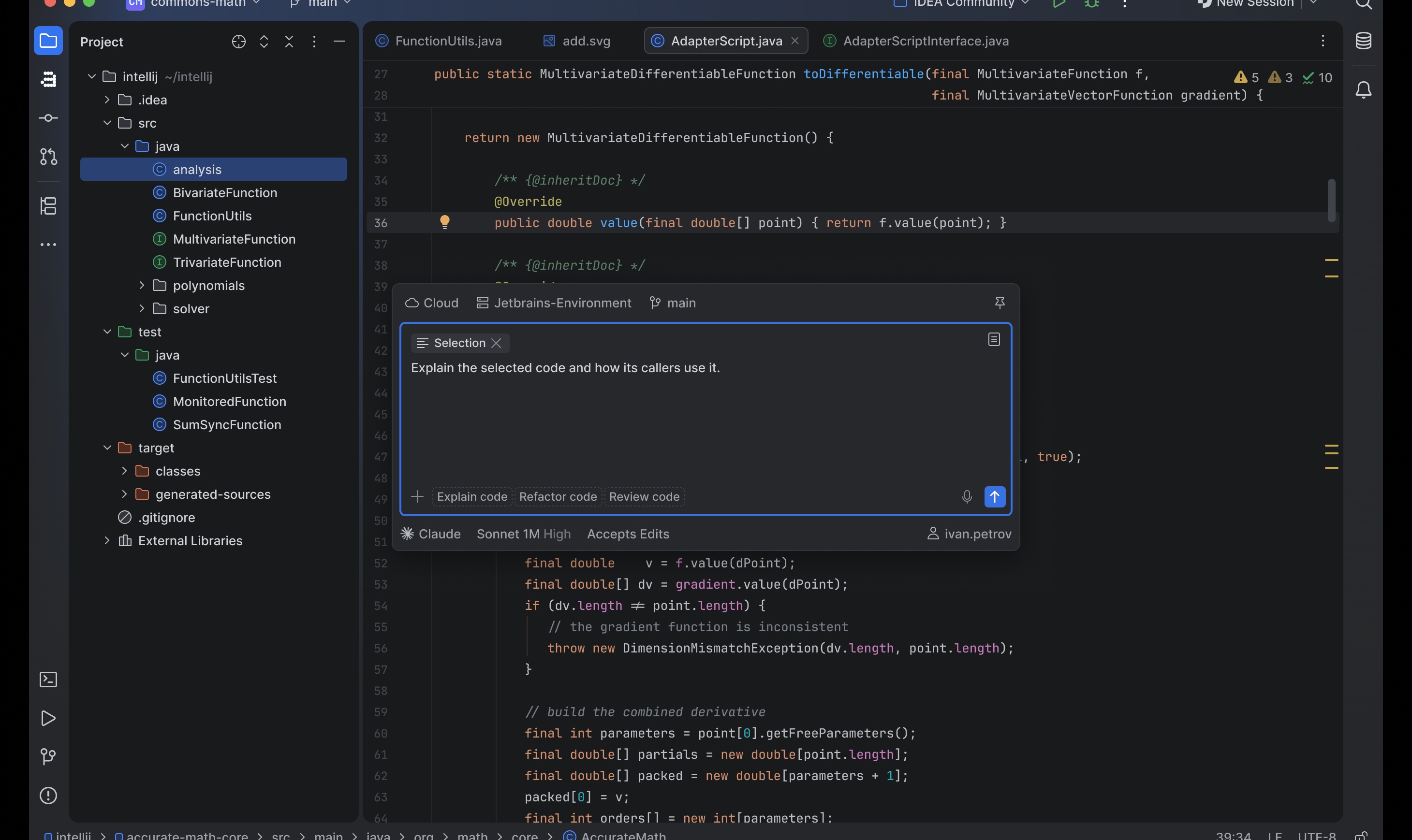Click the microphone voice input icon
1412x840 pixels.
967,496
